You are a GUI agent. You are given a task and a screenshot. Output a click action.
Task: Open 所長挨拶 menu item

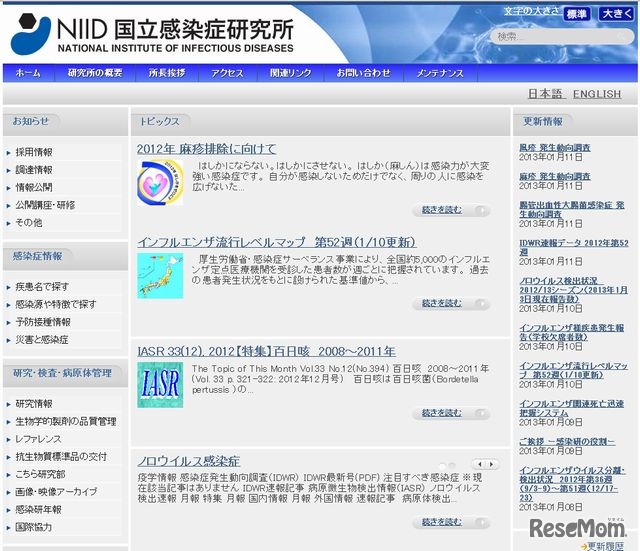(x=167, y=73)
